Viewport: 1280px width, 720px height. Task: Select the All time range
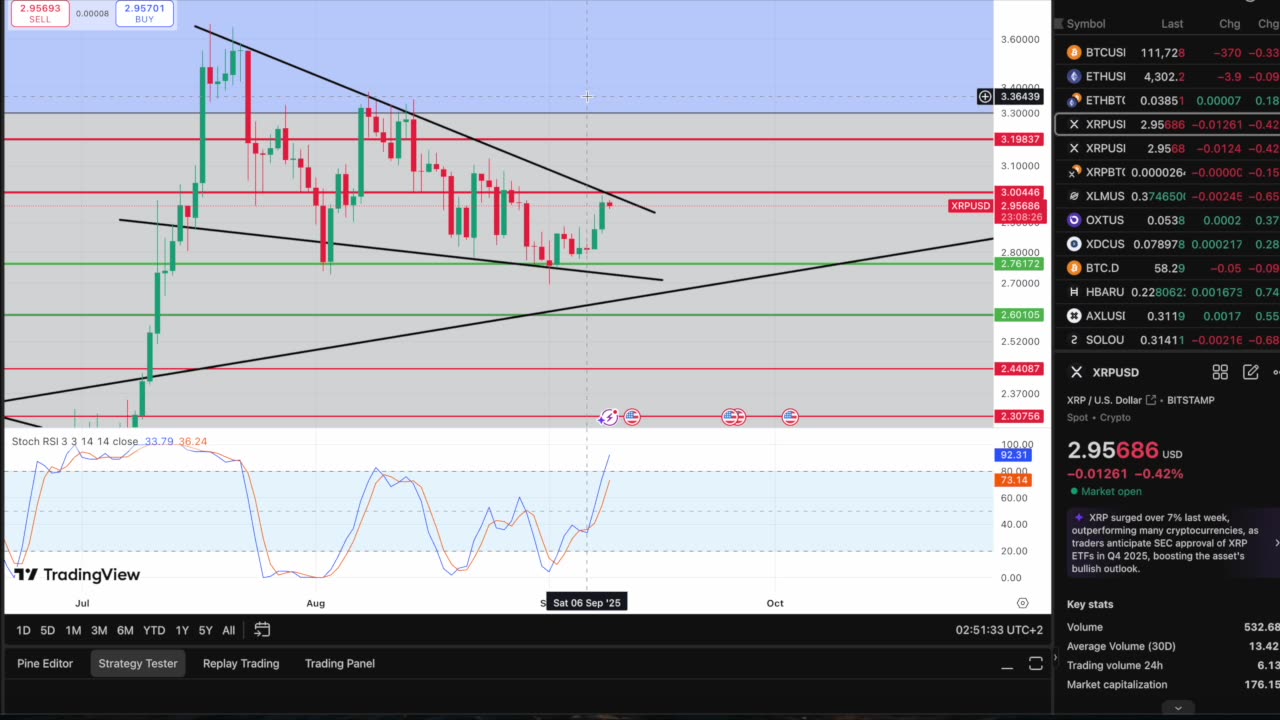[228, 630]
